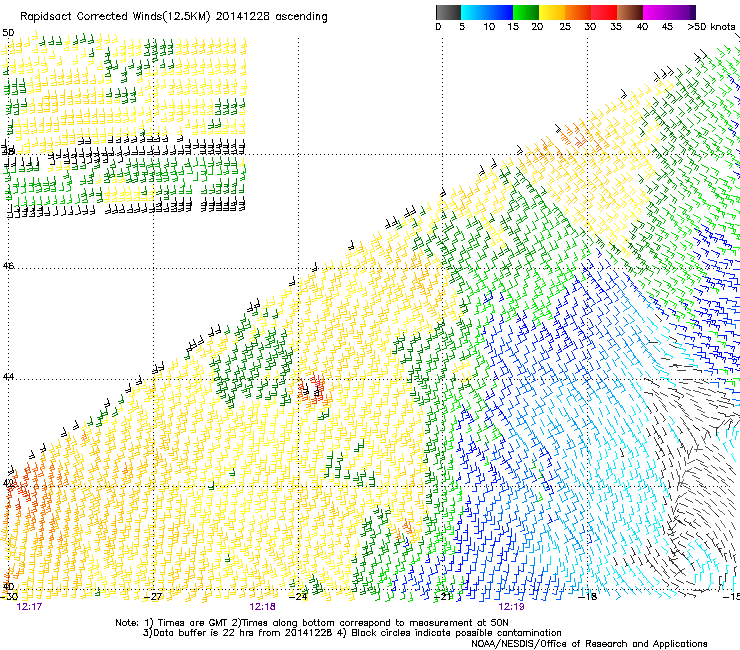The width and height of the screenshot is (740, 650).
Task: Click the gray 0-5 knots legend swatch
Action: pyautogui.click(x=448, y=12)
